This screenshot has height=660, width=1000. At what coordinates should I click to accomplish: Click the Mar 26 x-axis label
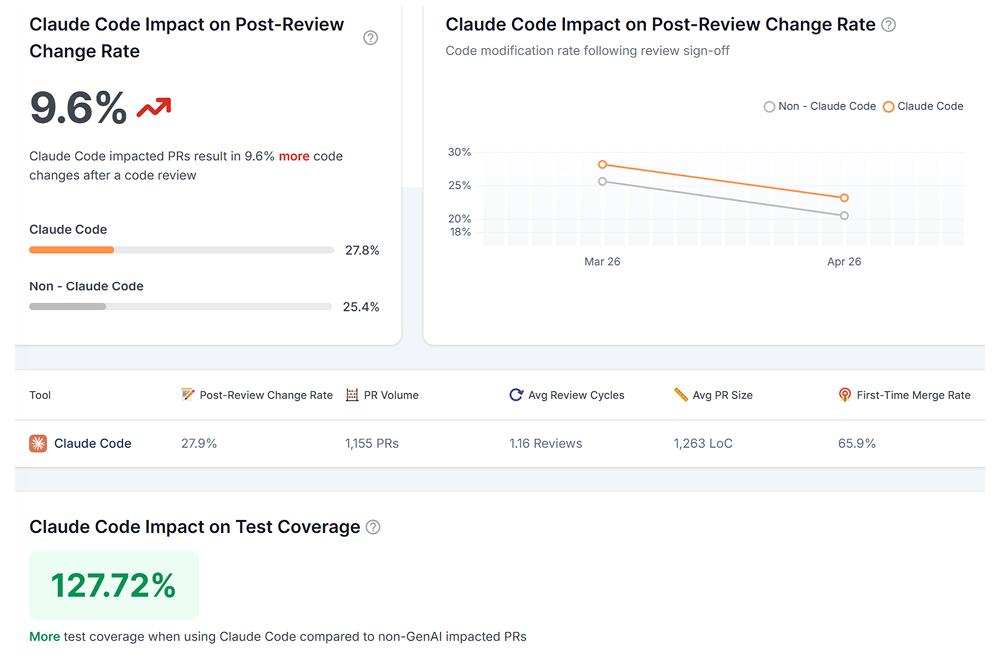point(602,261)
